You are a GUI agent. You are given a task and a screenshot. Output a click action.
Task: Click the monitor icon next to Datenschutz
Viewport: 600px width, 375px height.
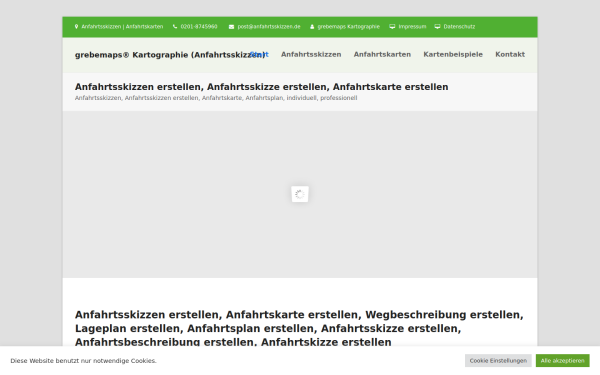437,27
